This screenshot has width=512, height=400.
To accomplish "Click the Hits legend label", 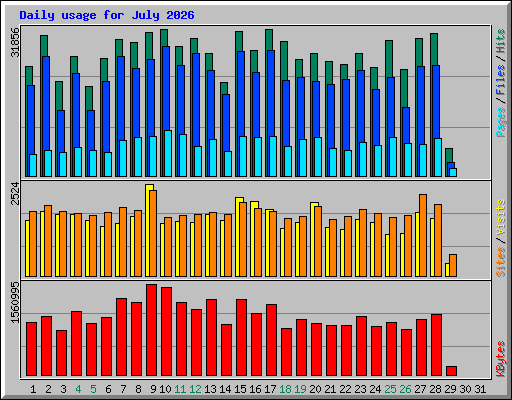I will 501,41.
